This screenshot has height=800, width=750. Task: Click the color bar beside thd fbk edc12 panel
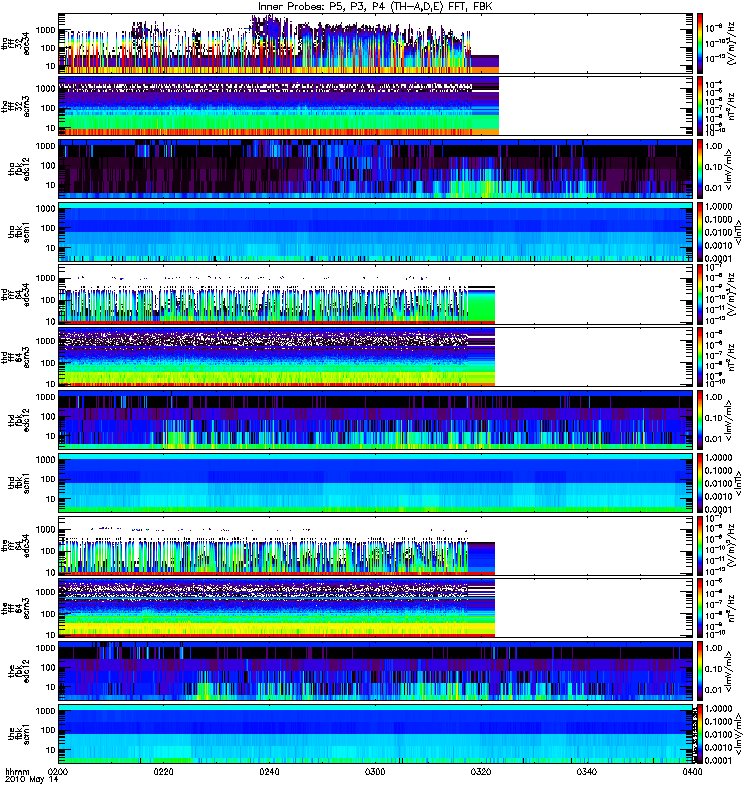pos(700,420)
